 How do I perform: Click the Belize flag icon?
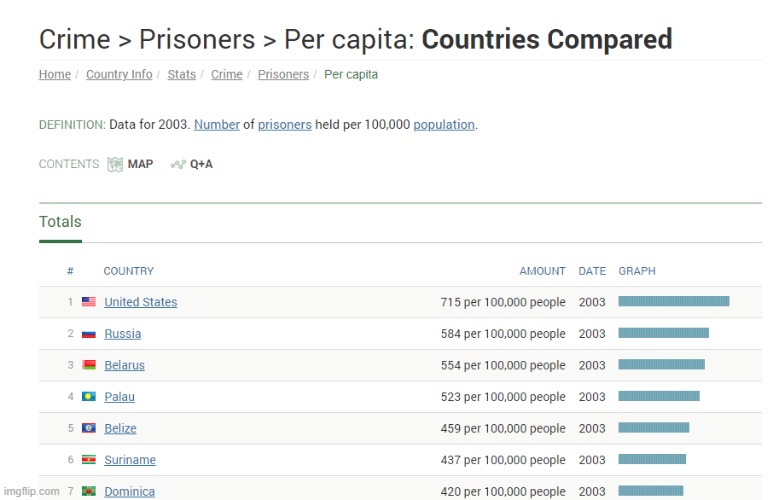click(89, 428)
